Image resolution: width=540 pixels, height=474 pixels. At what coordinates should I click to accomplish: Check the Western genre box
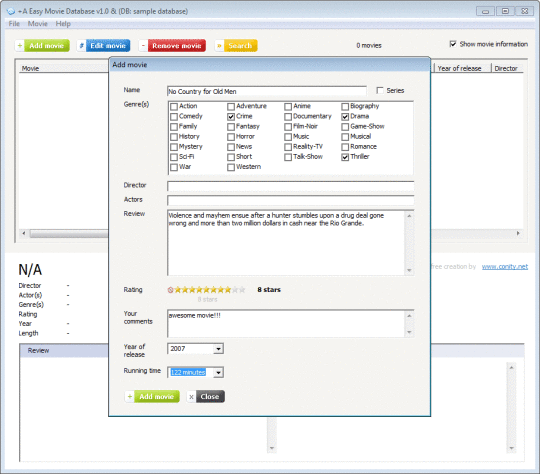(x=231, y=167)
